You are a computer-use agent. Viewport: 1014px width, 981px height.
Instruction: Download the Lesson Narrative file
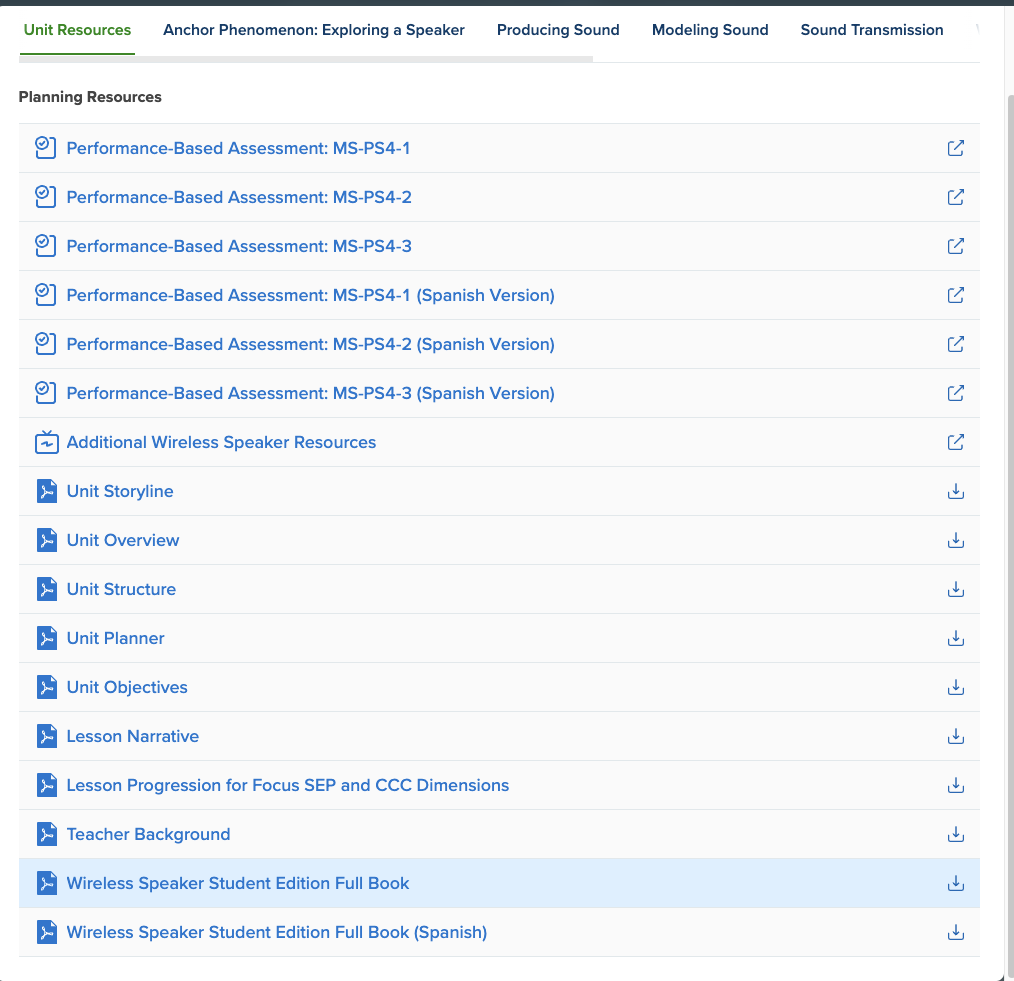pyautogui.click(x=955, y=736)
